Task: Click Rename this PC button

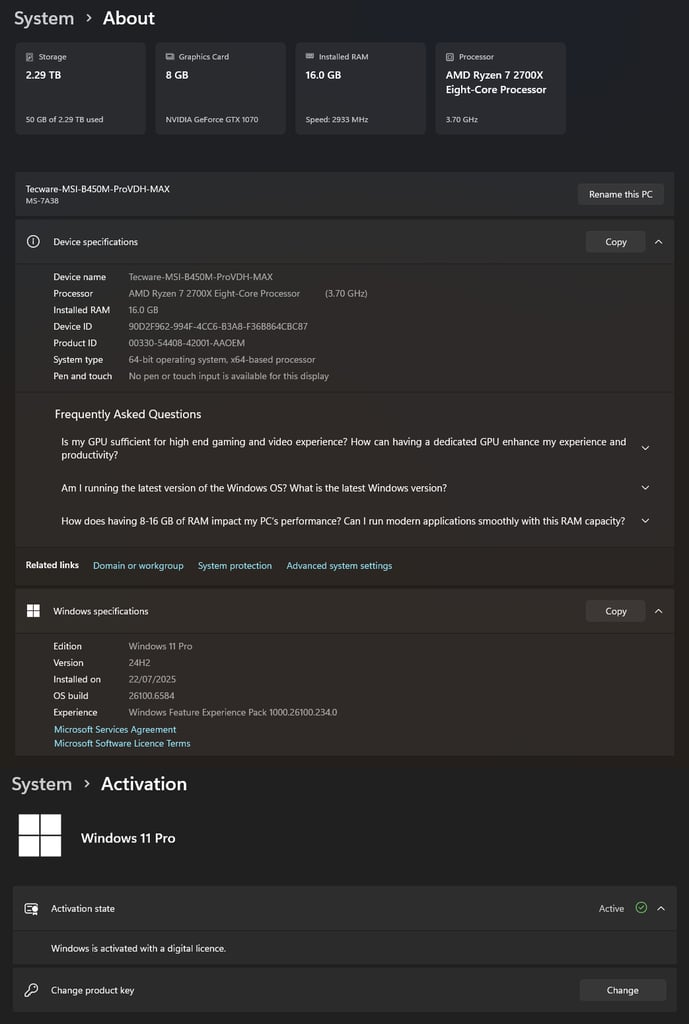Action: (620, 194)
